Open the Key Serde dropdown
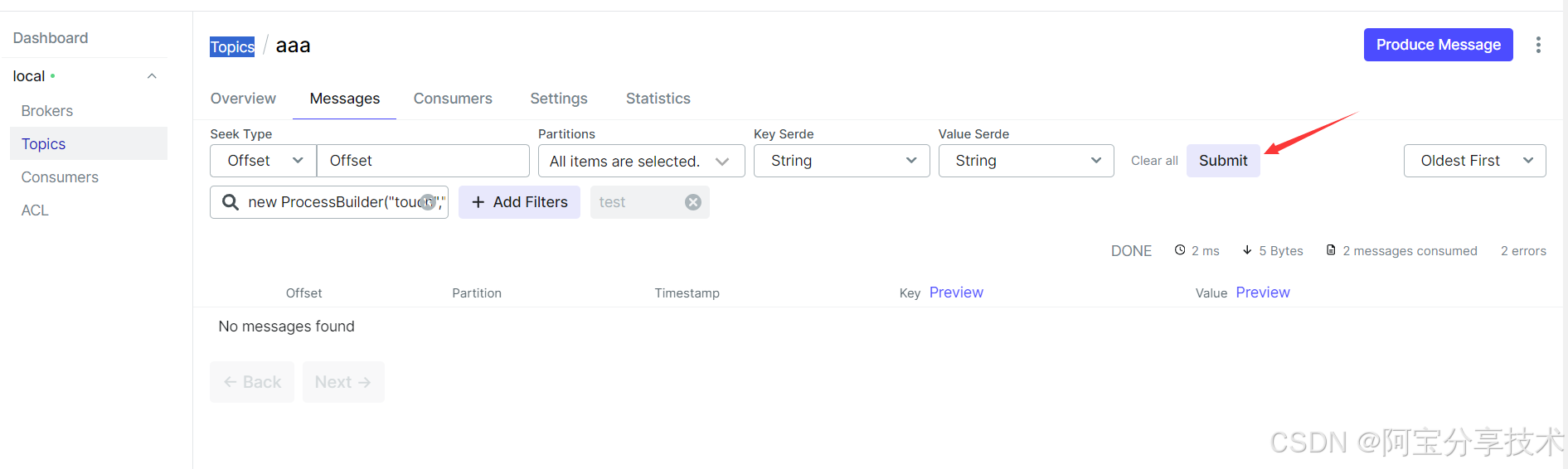Screen dimensions: 1568x469 [x=841, y=161]
